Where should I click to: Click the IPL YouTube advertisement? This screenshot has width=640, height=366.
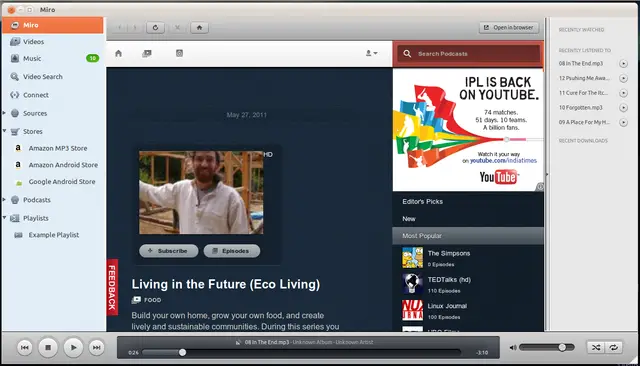pos(468,130)
